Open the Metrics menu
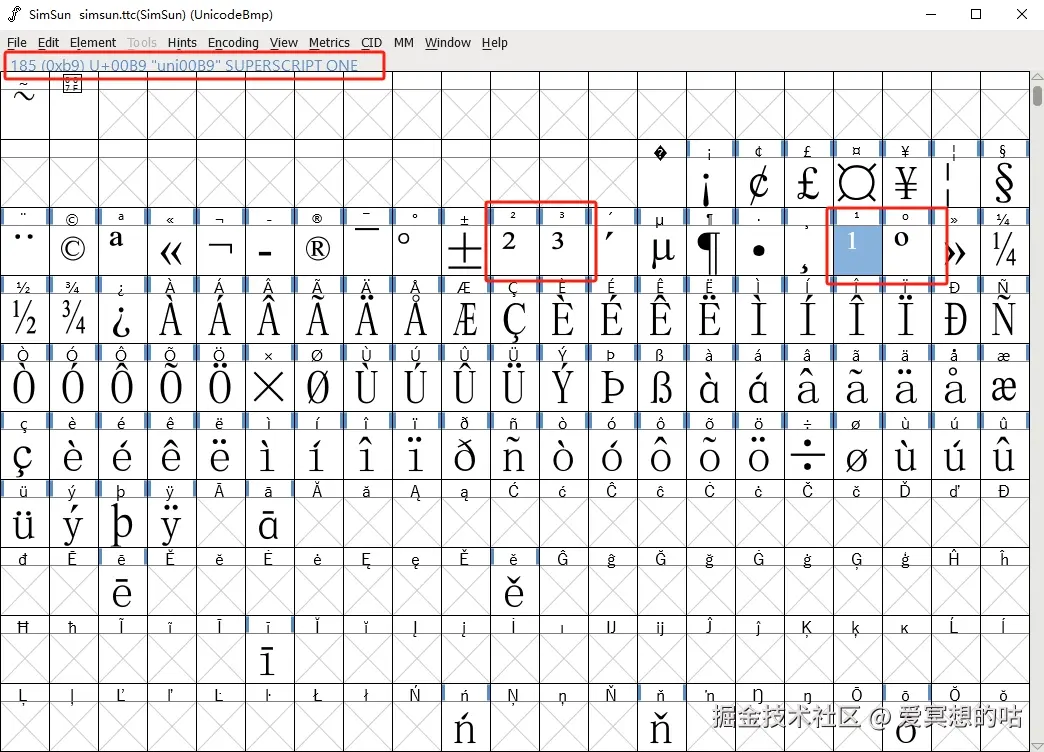This screenshot has height=752, width=1044. (x=329, y=43)
